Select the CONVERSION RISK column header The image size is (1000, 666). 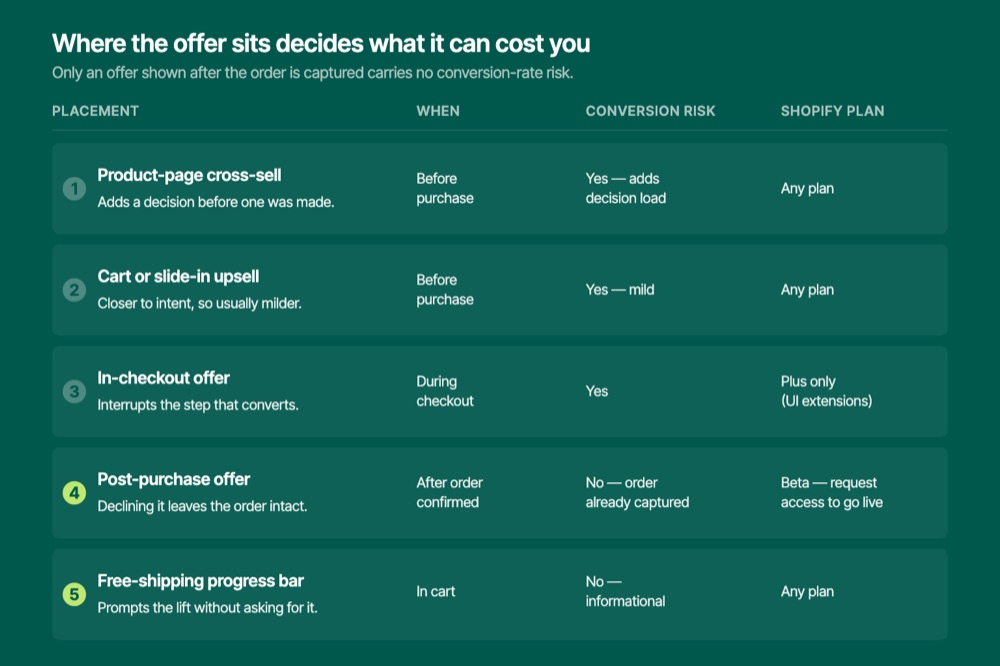pyautogui.click(x=651, y=111)
